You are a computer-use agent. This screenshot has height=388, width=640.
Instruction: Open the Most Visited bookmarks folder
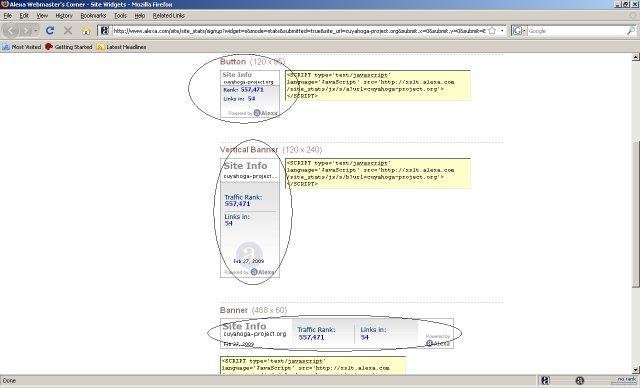22,47
